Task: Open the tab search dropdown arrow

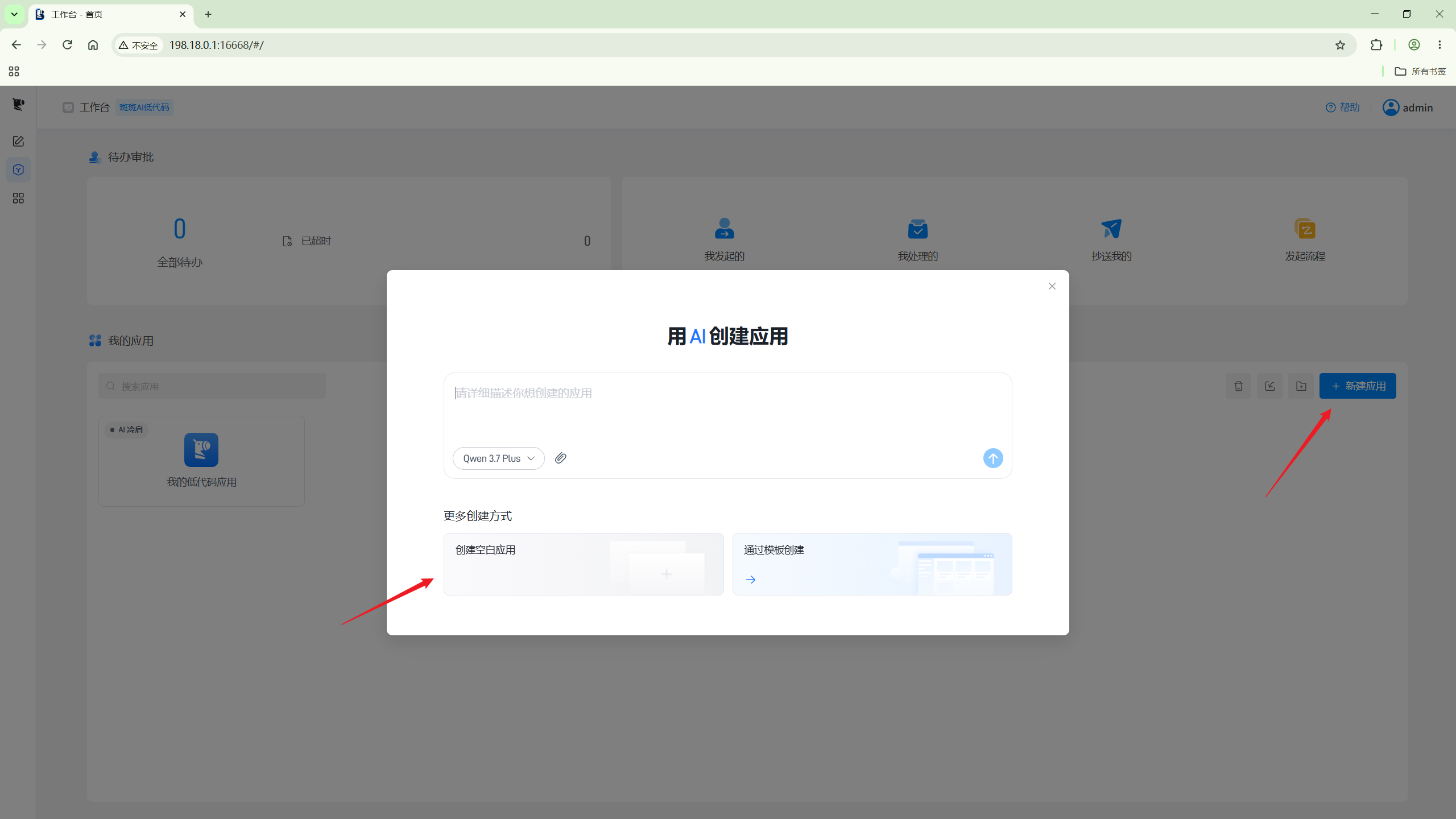Action: point(14,14)
